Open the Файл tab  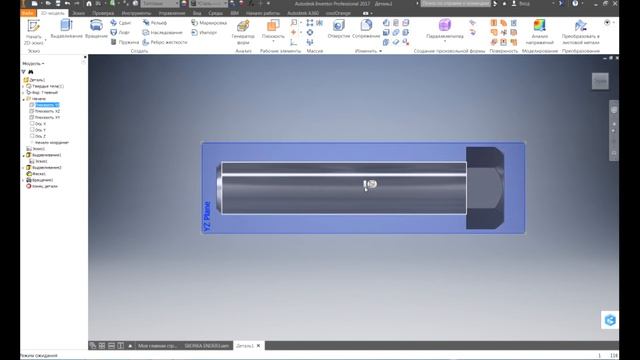tap(27, 13)
